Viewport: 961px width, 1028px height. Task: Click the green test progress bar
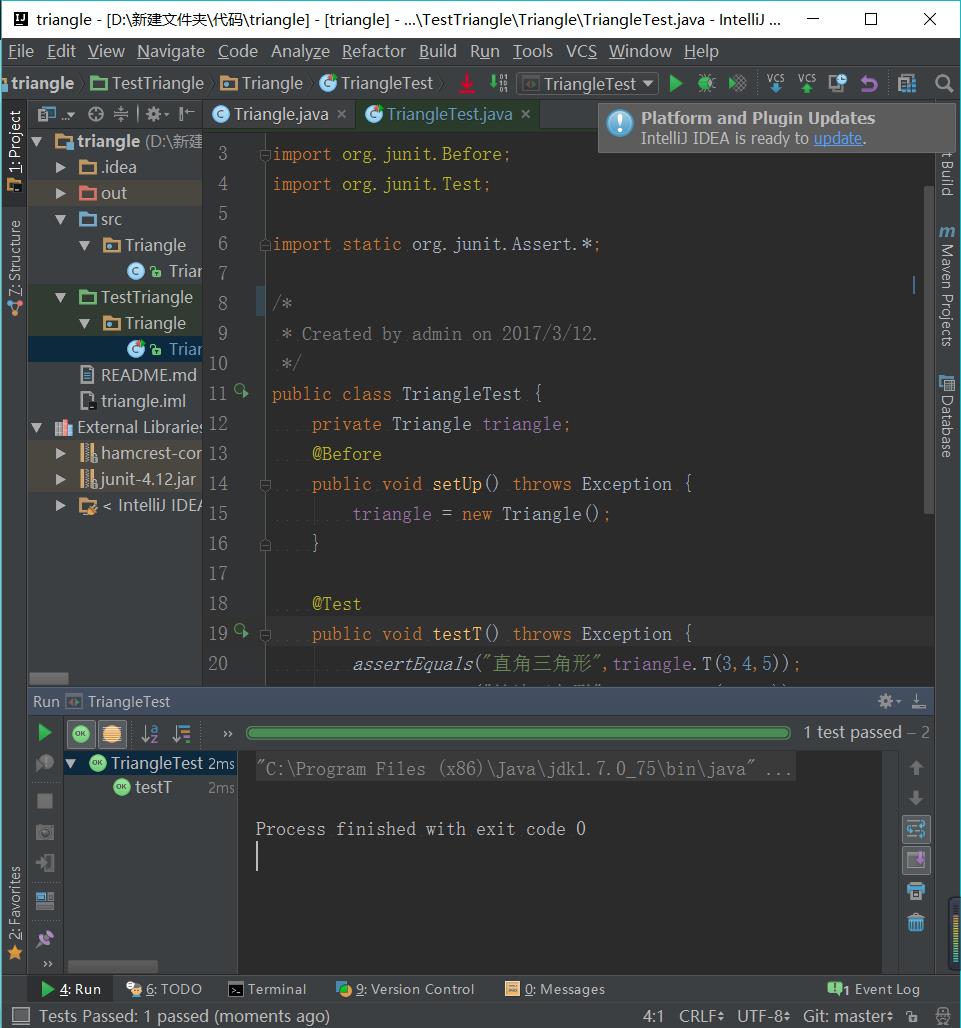(518, 733)
